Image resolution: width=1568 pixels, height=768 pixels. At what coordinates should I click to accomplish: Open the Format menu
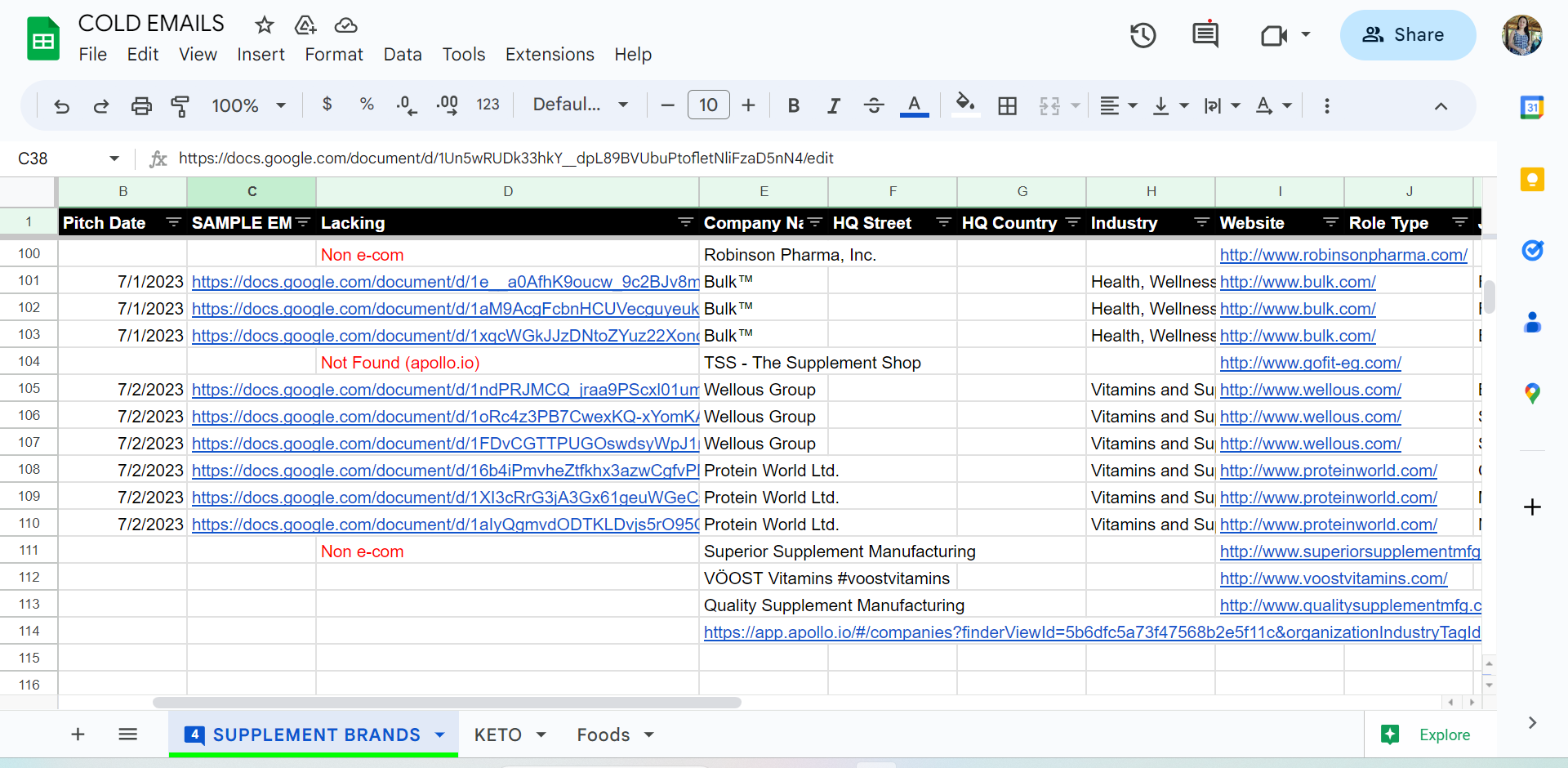pos(334,55)
